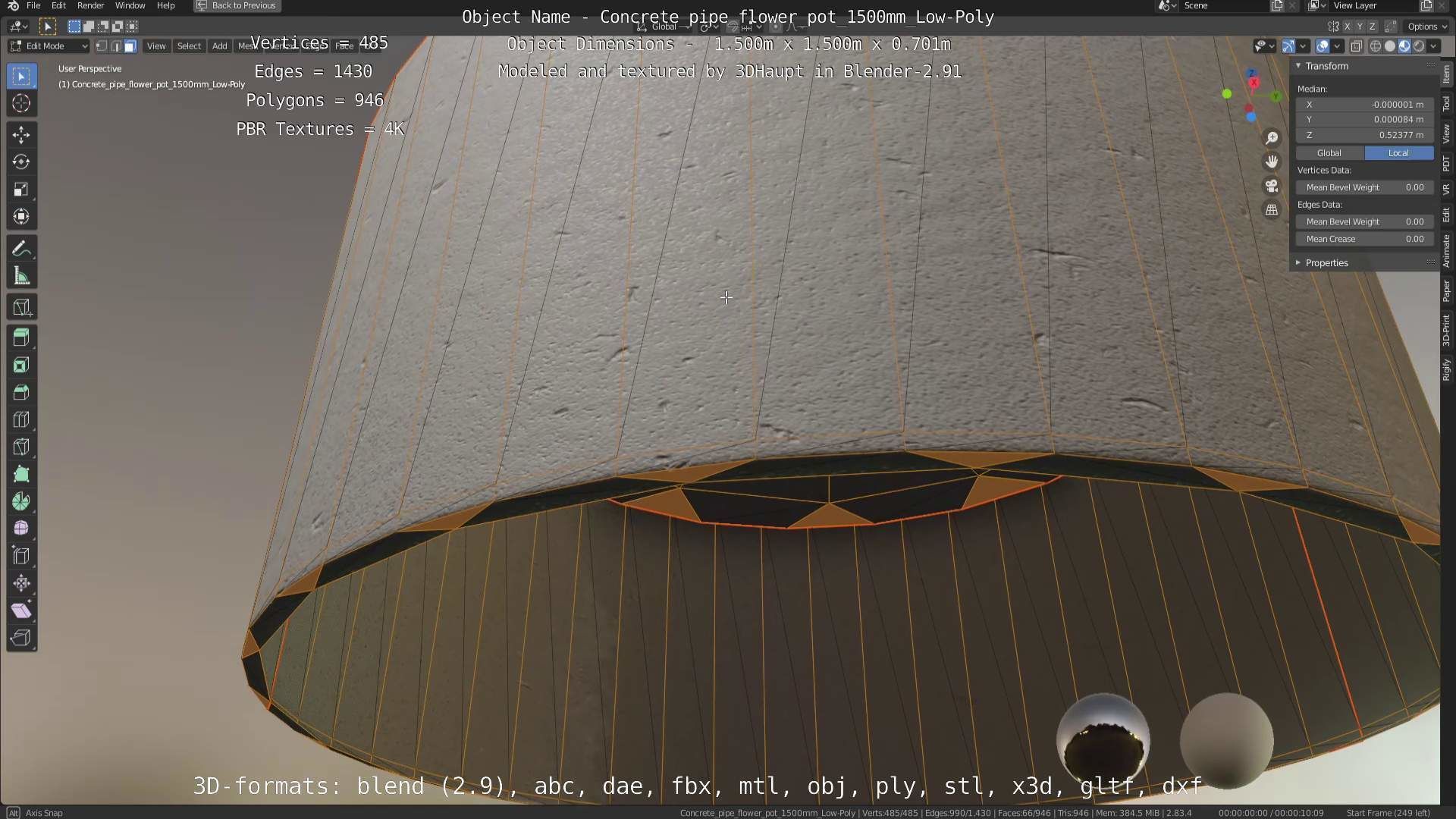This screenshot has height=819, width=1456.
Task: Open the Edit Mode dropdown
Action: pyautogui.click(x=49, y=46)
